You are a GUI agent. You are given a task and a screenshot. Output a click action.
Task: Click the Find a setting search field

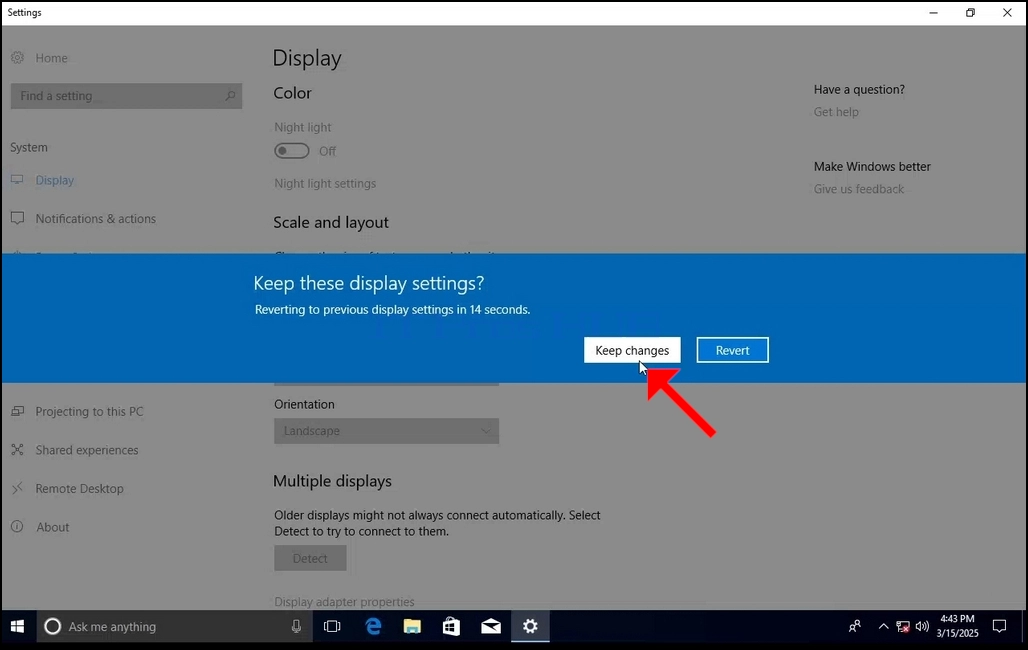pos(127,96)
